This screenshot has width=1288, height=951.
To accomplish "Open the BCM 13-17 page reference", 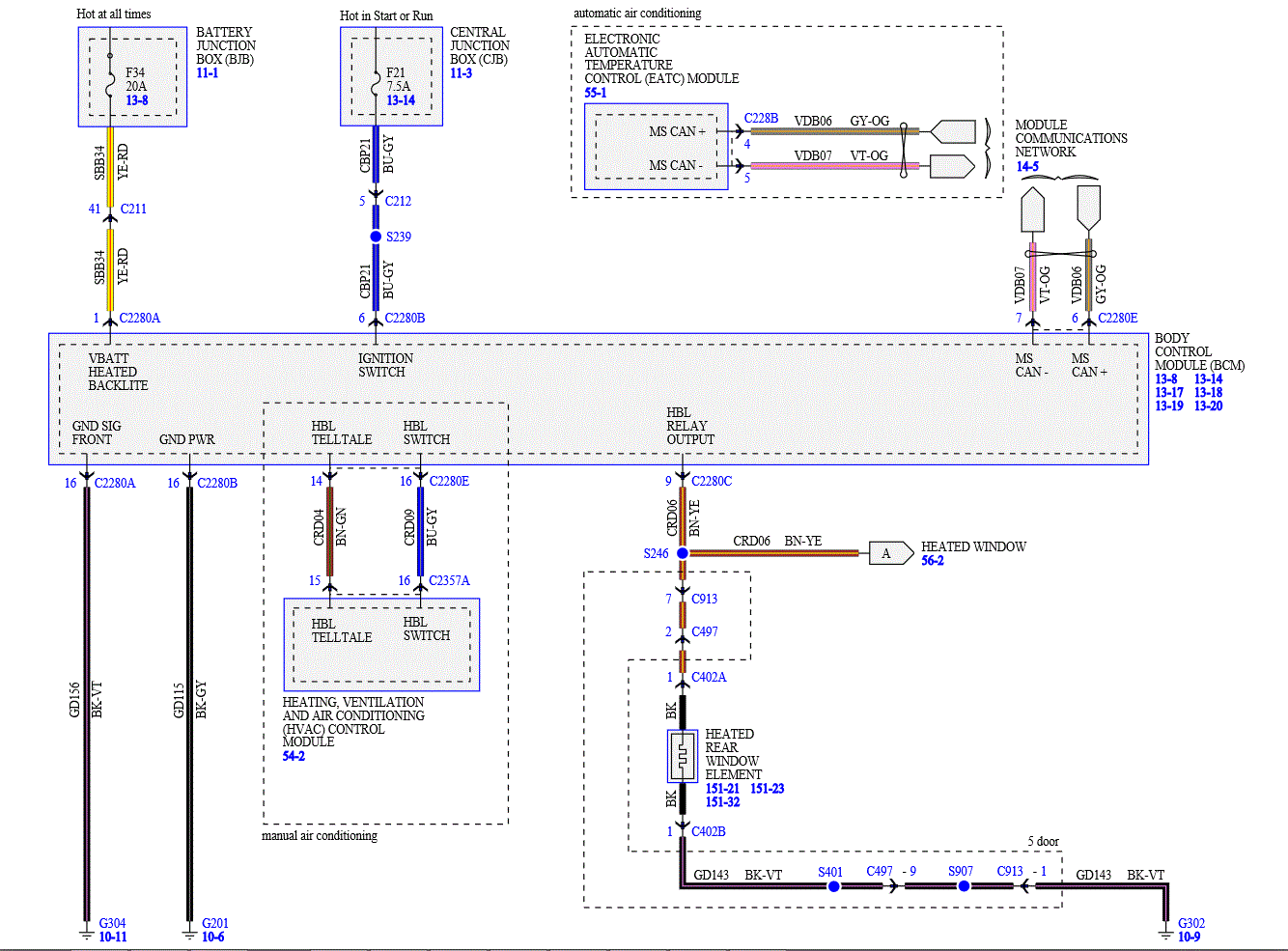I will click(x=1169, y=392).
